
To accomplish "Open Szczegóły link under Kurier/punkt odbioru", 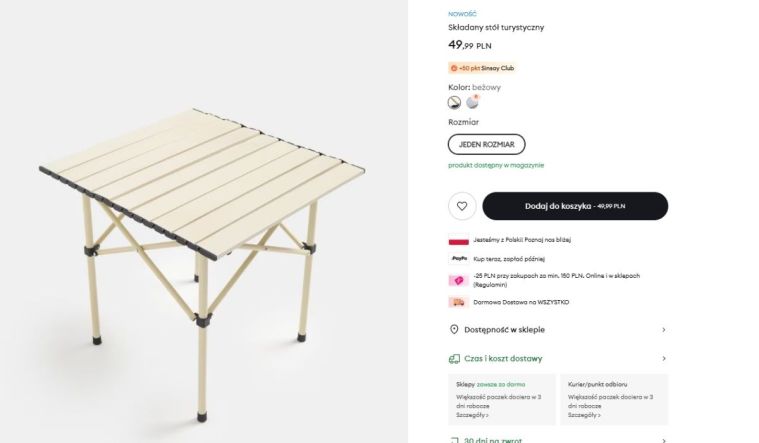I will [x=585, y=414].
